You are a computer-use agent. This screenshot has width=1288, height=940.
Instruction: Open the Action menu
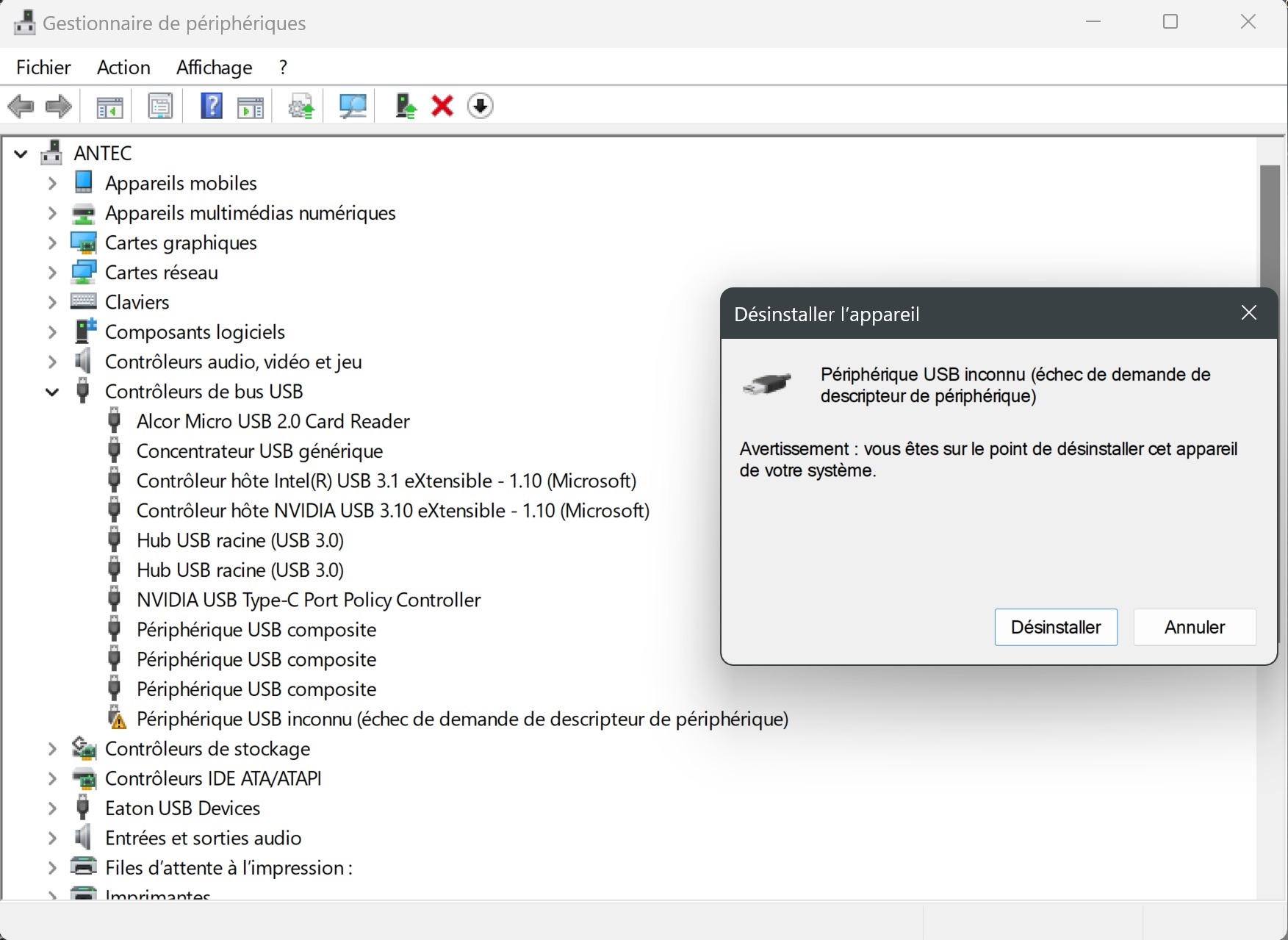[x=123, y=67]
